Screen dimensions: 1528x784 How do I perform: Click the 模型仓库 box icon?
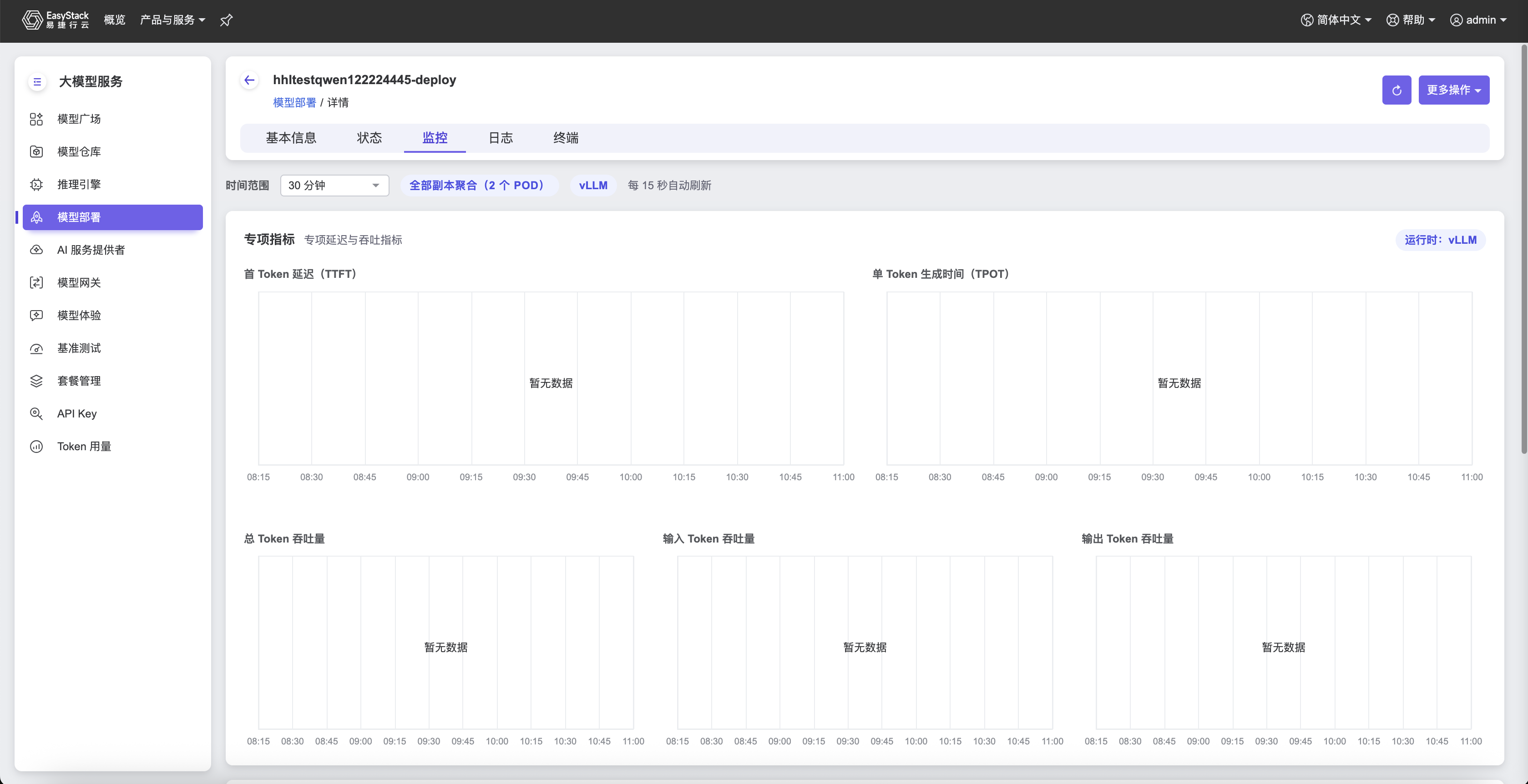(36, 152)
